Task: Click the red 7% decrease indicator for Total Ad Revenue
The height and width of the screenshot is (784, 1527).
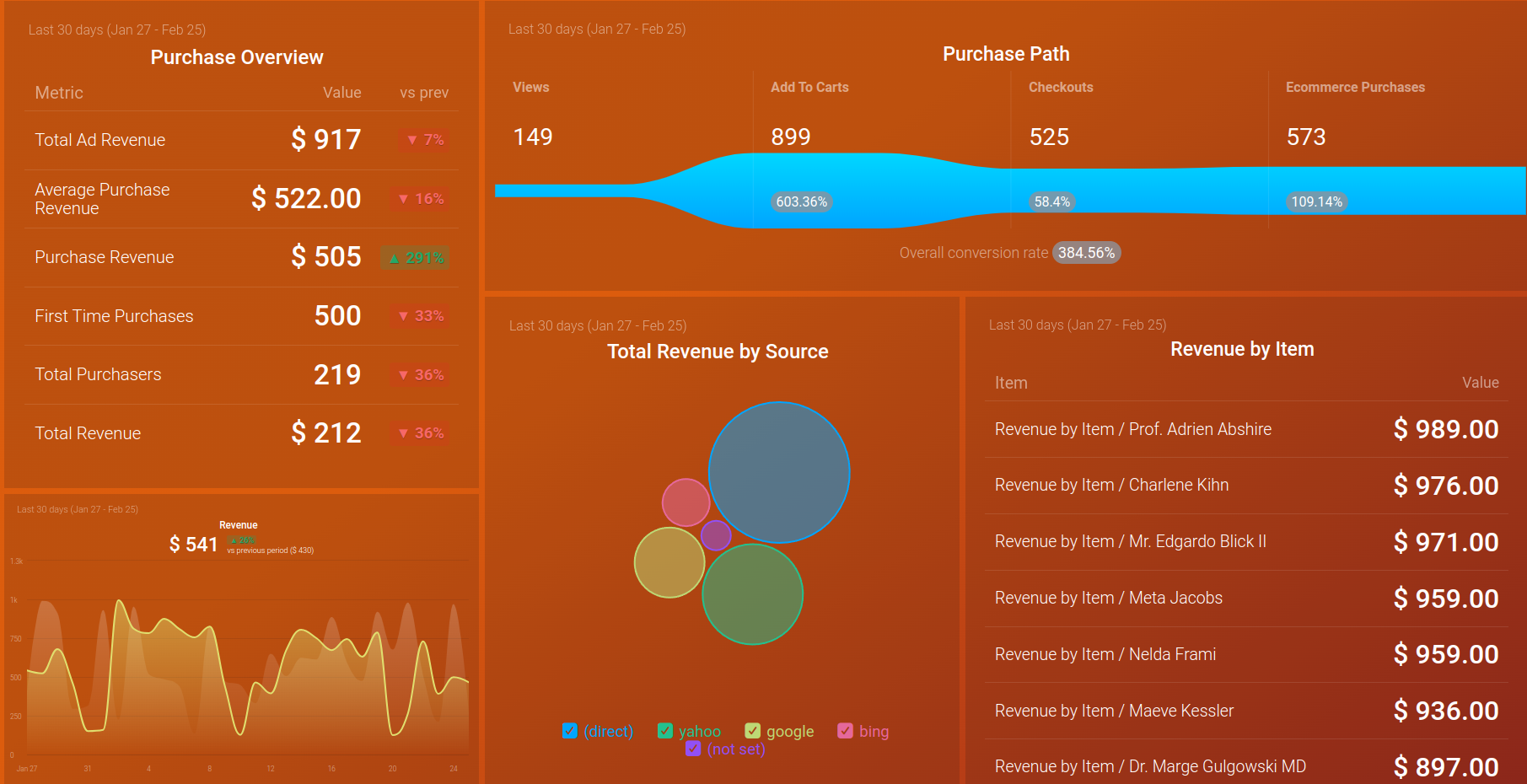Action: pos(424,140)
